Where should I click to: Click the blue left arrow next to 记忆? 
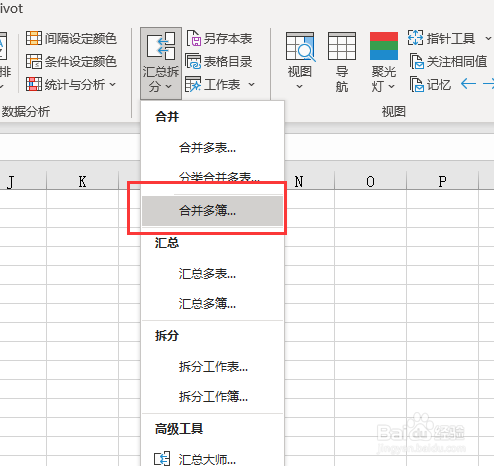point(468,84)
